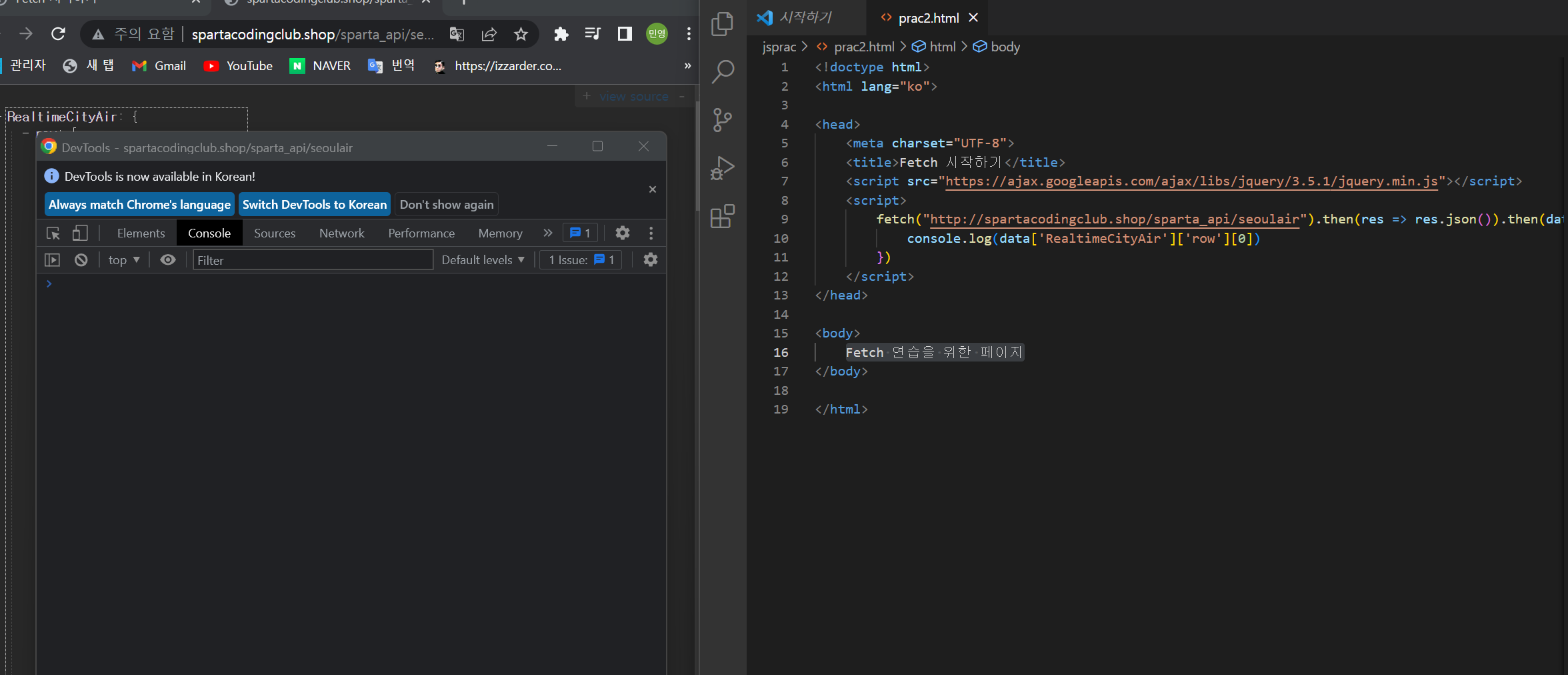Clear the console

coord(81,260)
